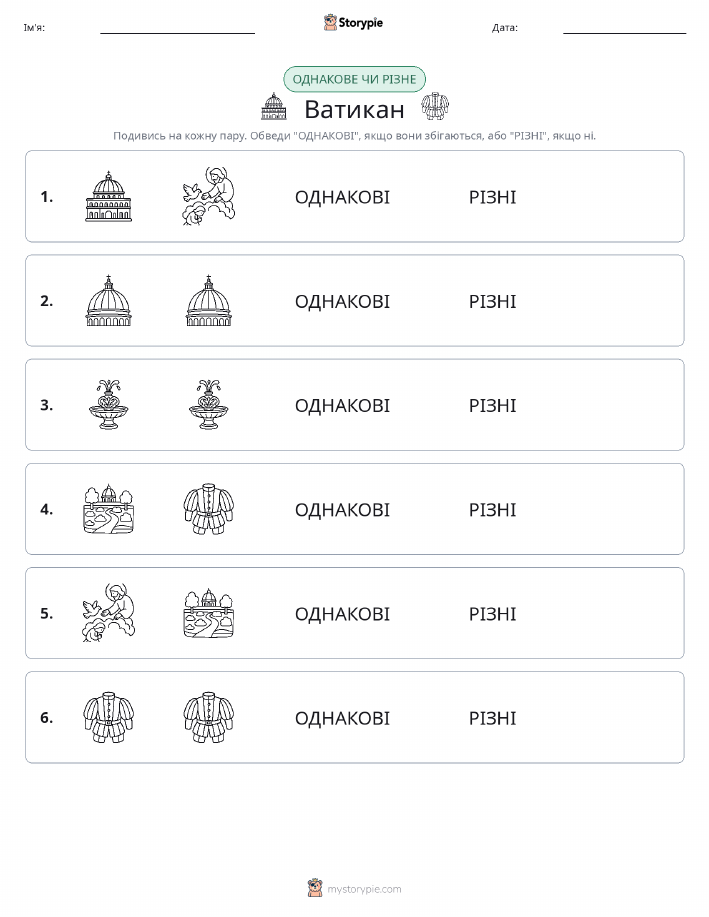Click the Storypie logo at the top
The width and height of the screenshot is (709, 917).
[353, 23]
